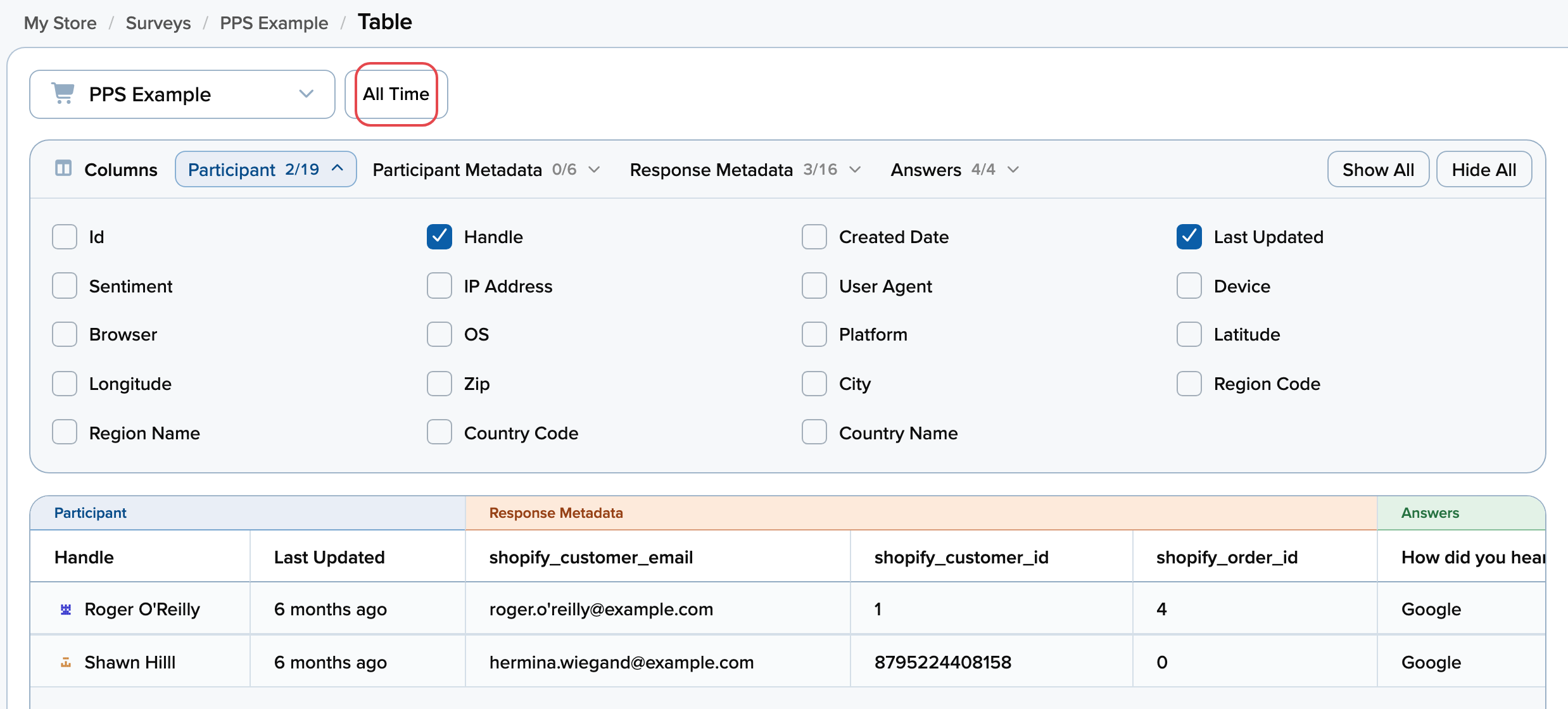Enable the Country Name checkbox
The width and height of the screenshot is (1568, 709).
[x=814, y=432]
